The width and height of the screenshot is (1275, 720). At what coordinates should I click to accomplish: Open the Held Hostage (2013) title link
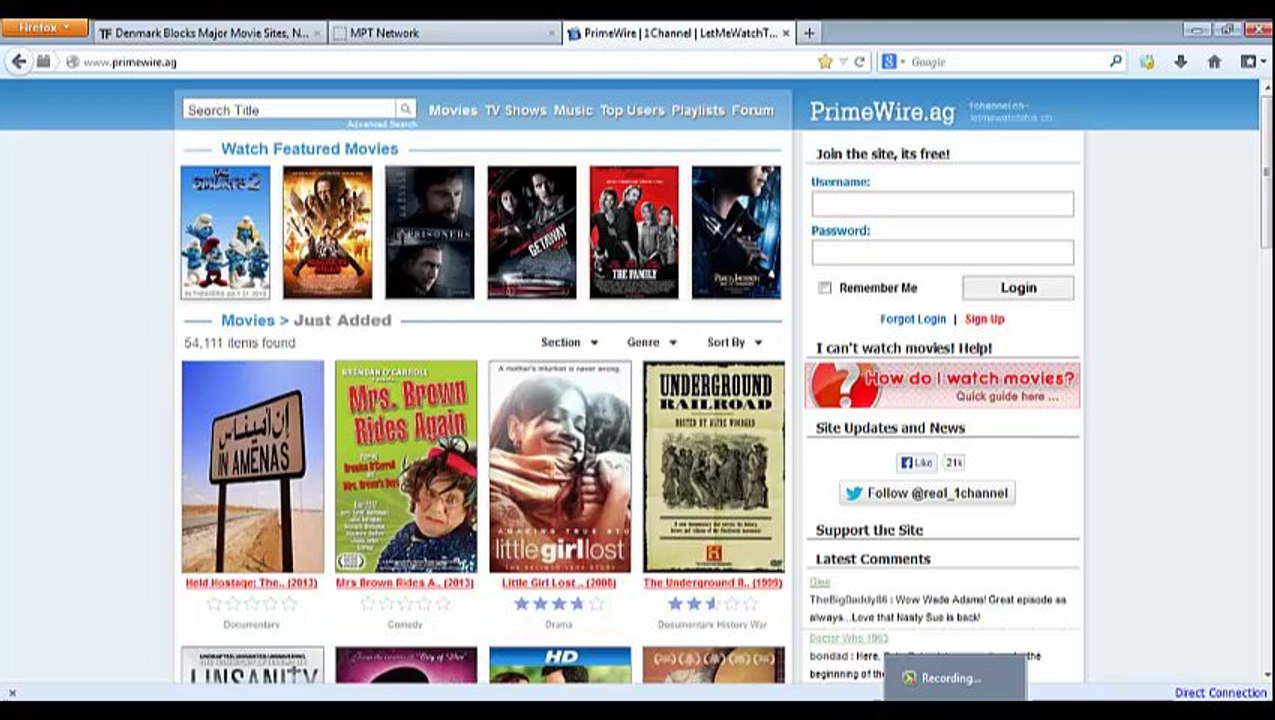tap(251, 583)
